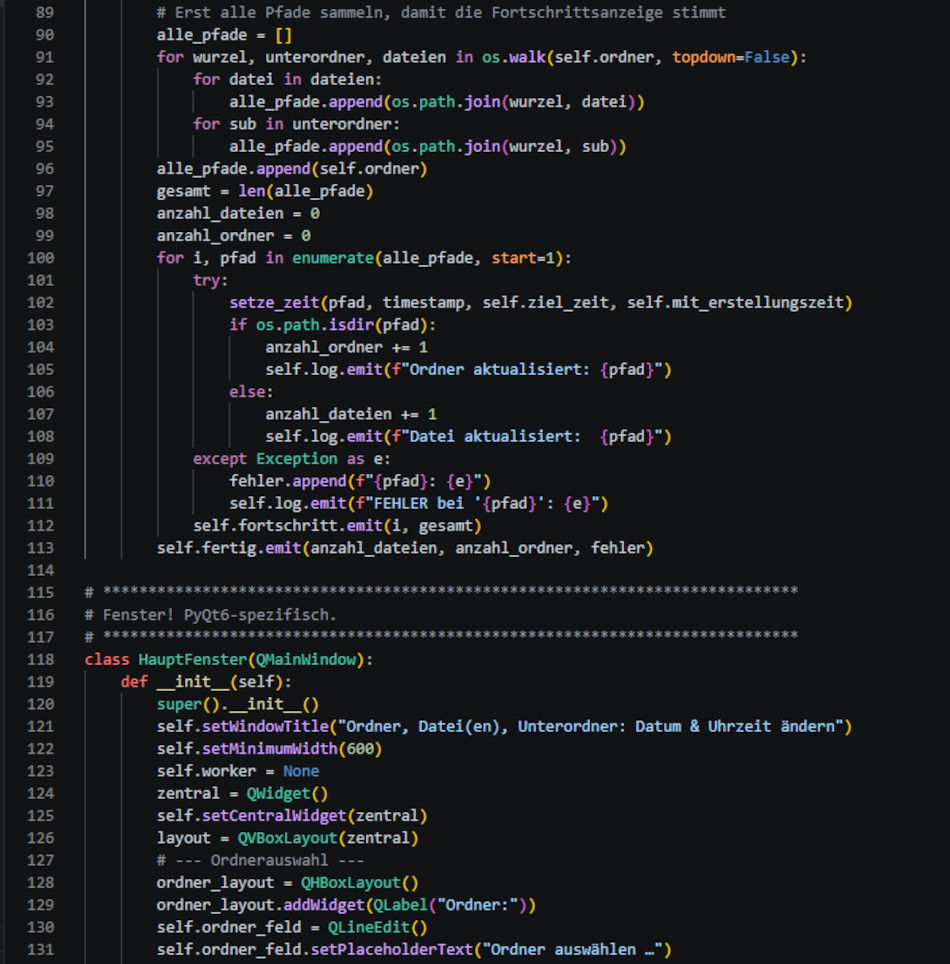This screenshot has height=964, width=950.
Task: Click 'for sub in unterordner:' line
Action: 296,124
